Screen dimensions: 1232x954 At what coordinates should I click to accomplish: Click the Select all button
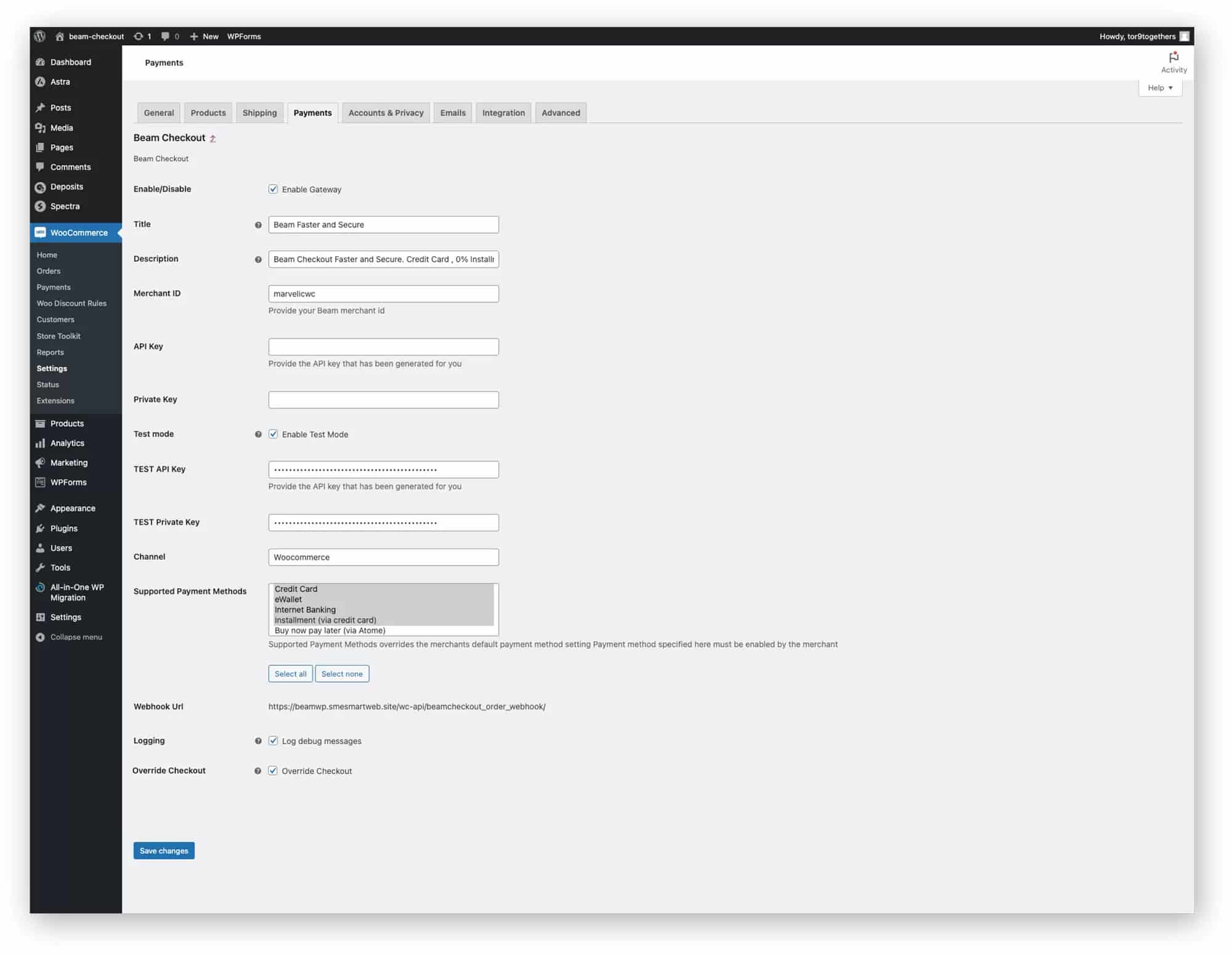pos(290,674)
